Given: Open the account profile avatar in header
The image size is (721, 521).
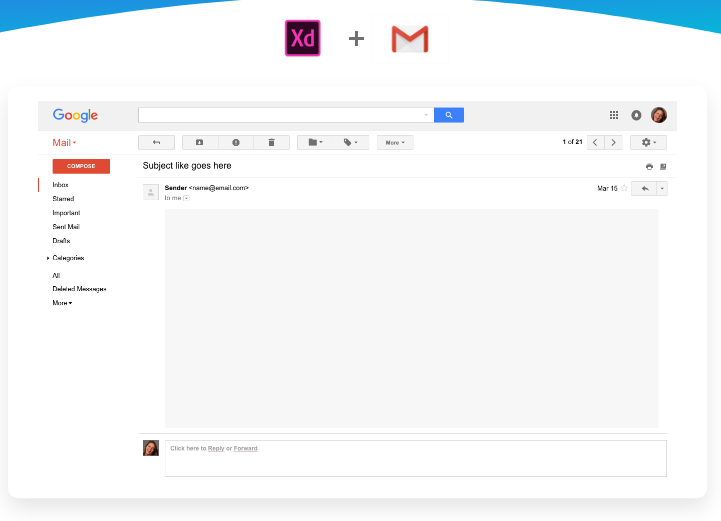Looking at the screenshot, I should pyautogui.click(x=659, y=115).
